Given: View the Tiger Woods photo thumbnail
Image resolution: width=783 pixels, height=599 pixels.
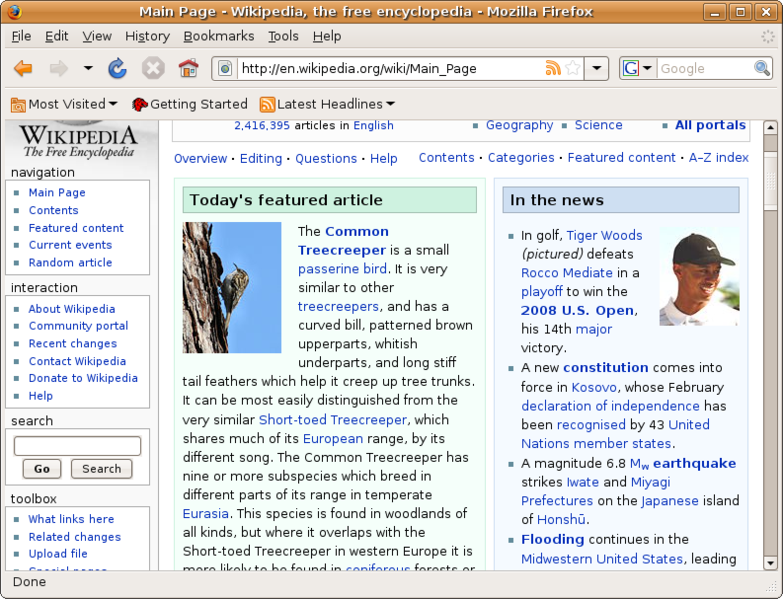Looking at the screenshot, I should 699,278.
